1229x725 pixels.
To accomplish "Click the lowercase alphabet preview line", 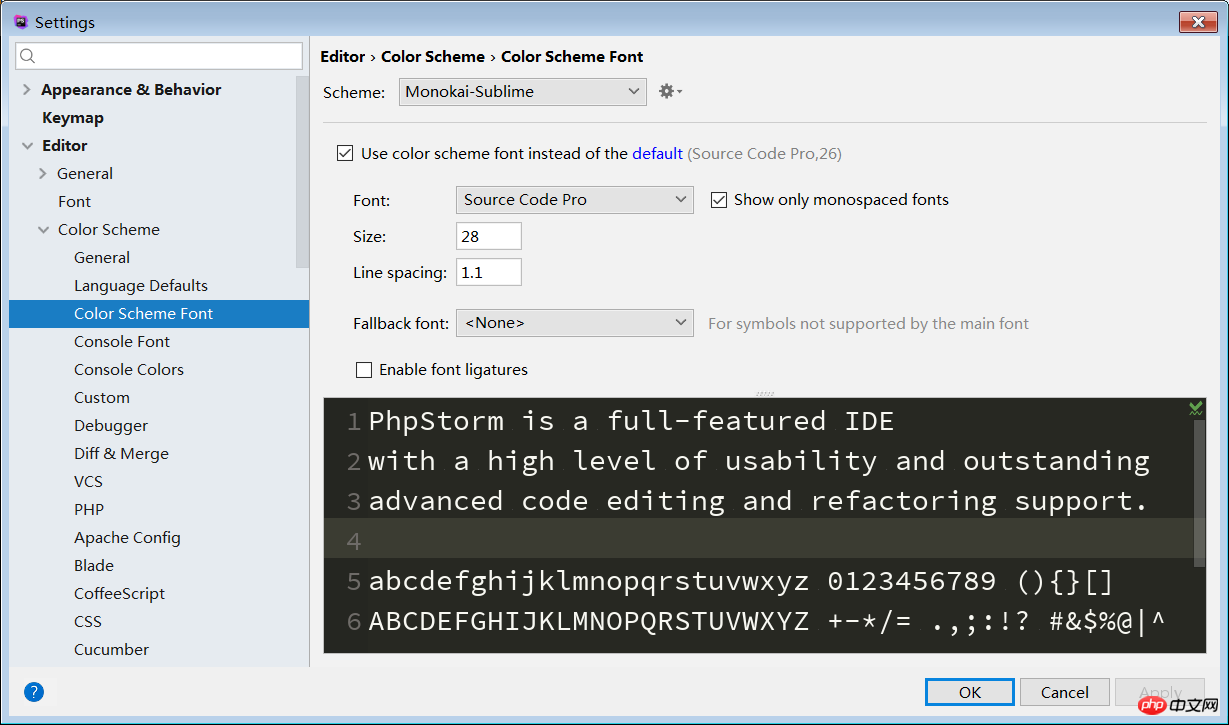I will [x=741, y=581].
